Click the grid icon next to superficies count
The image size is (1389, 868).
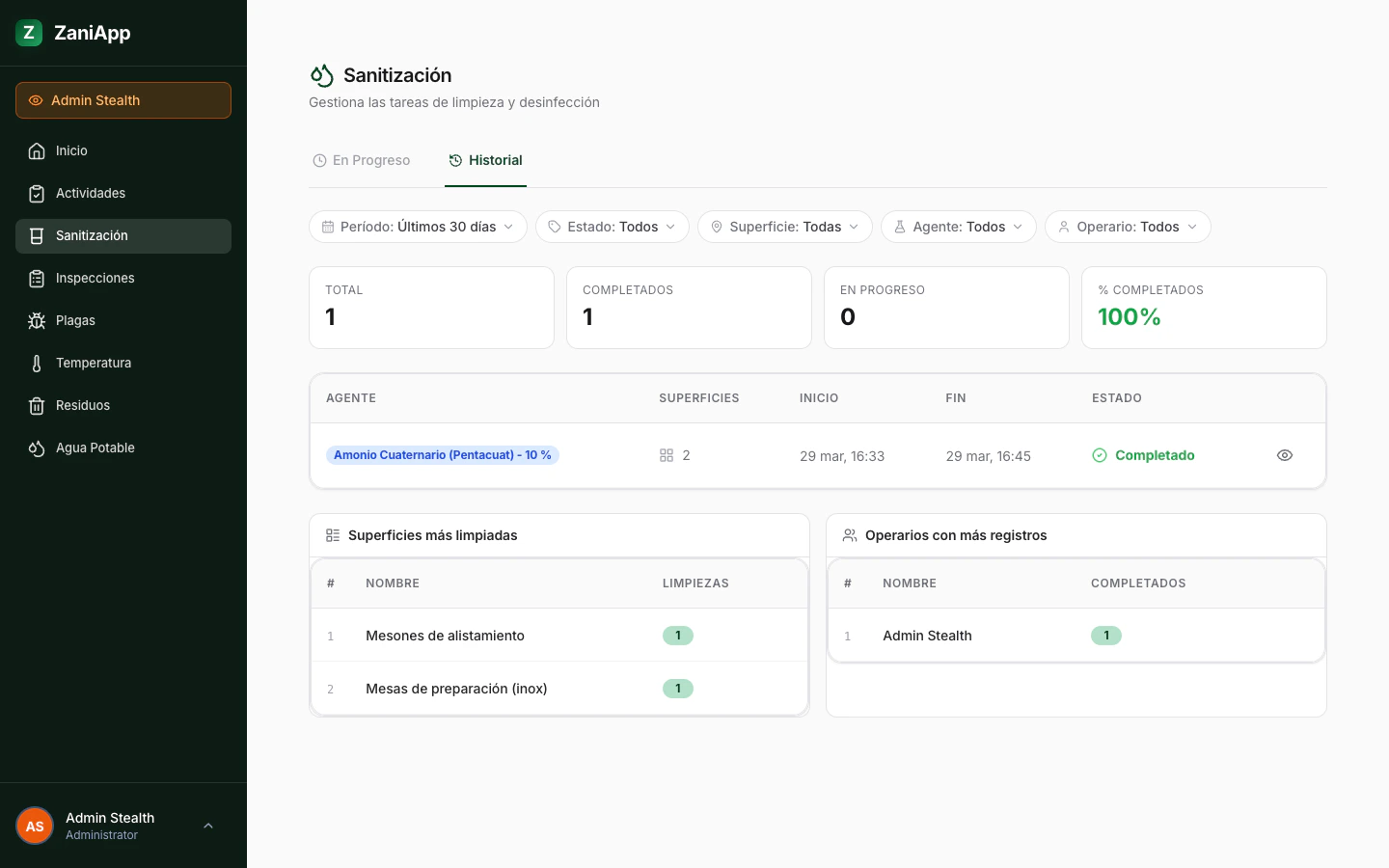[x=667, y=455]
